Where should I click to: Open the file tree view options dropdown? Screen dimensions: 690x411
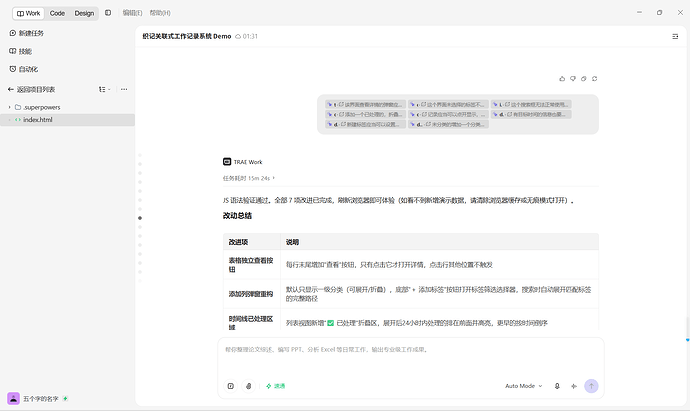point(105,89)
